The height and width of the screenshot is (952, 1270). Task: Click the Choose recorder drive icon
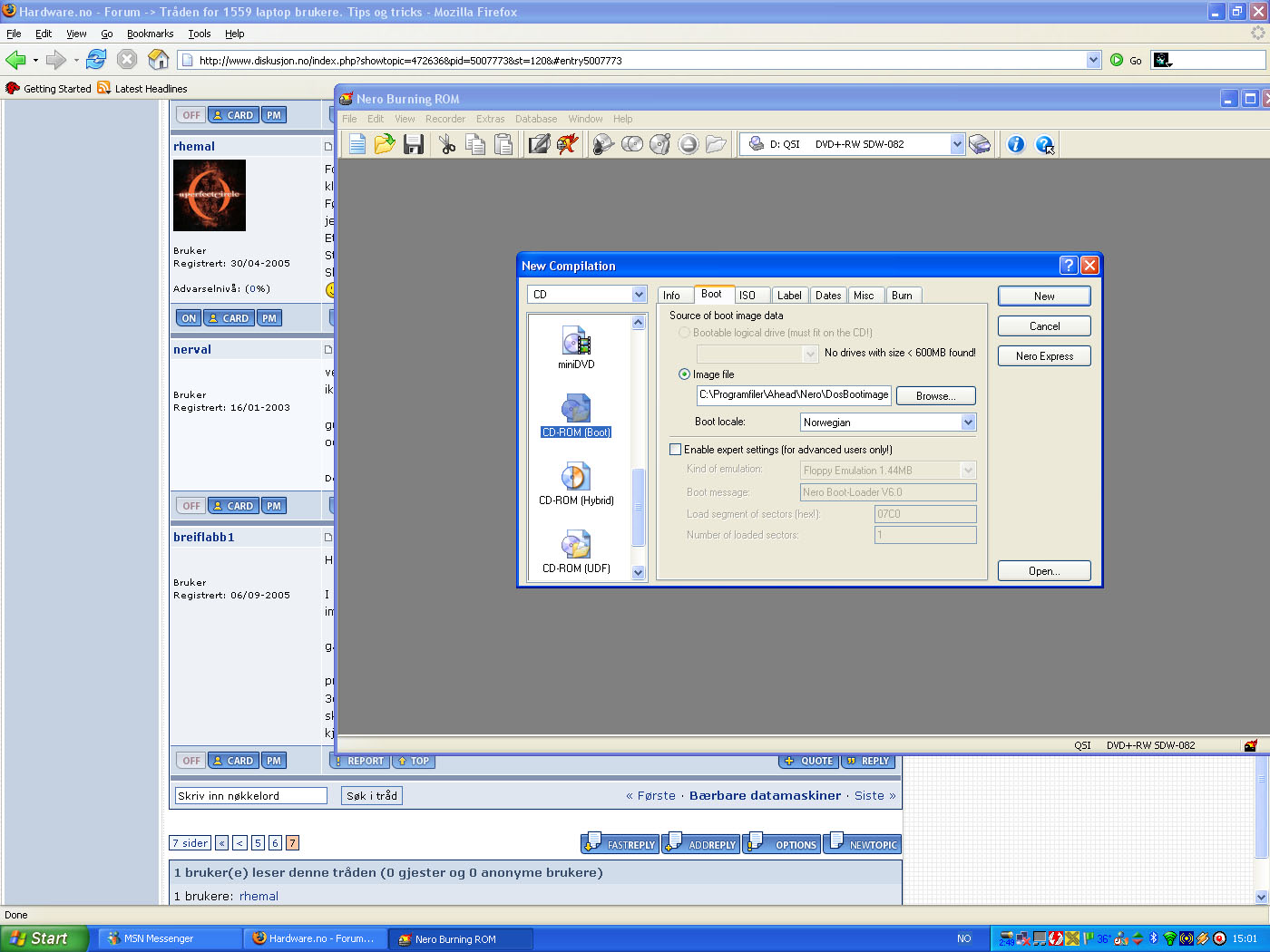[x=980, y=144]
